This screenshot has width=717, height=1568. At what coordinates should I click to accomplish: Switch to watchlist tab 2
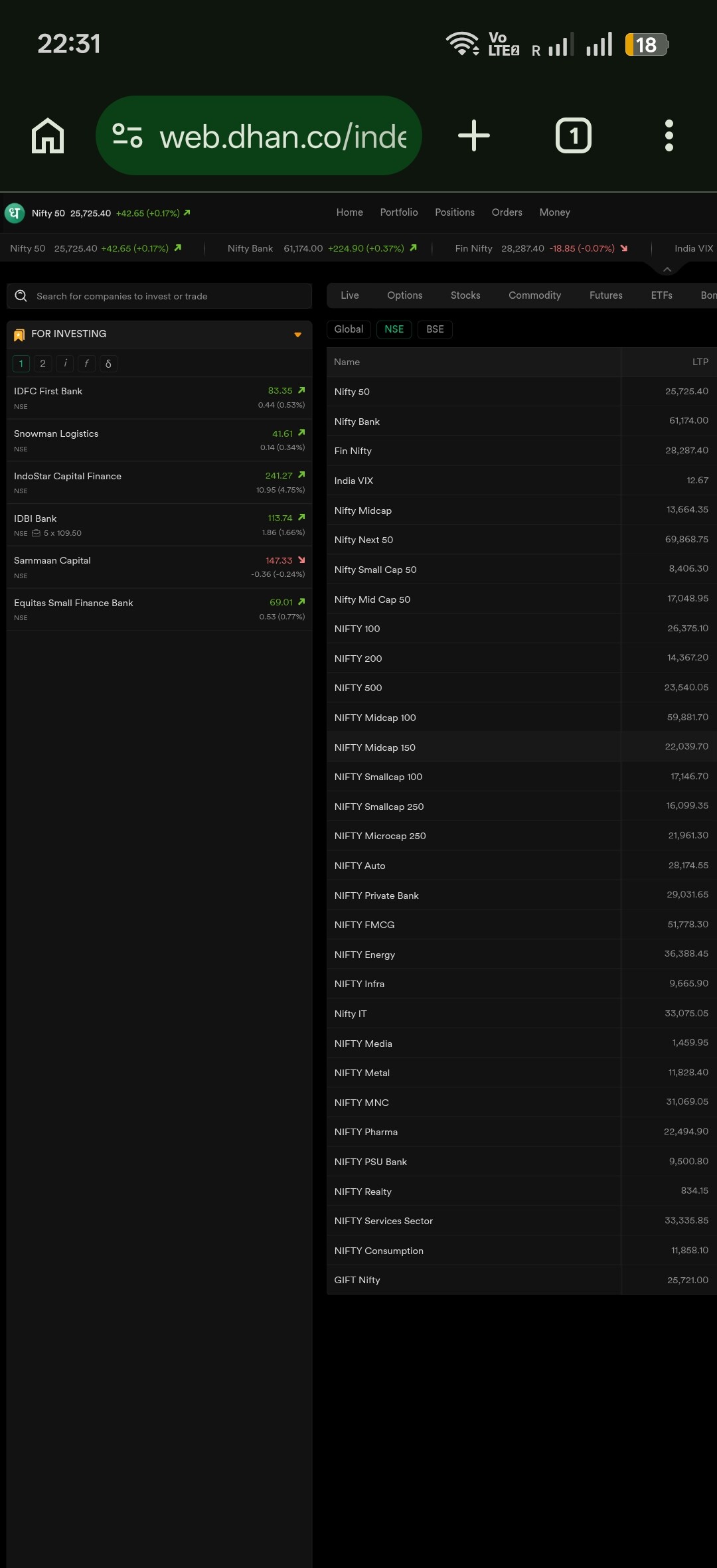42,364
